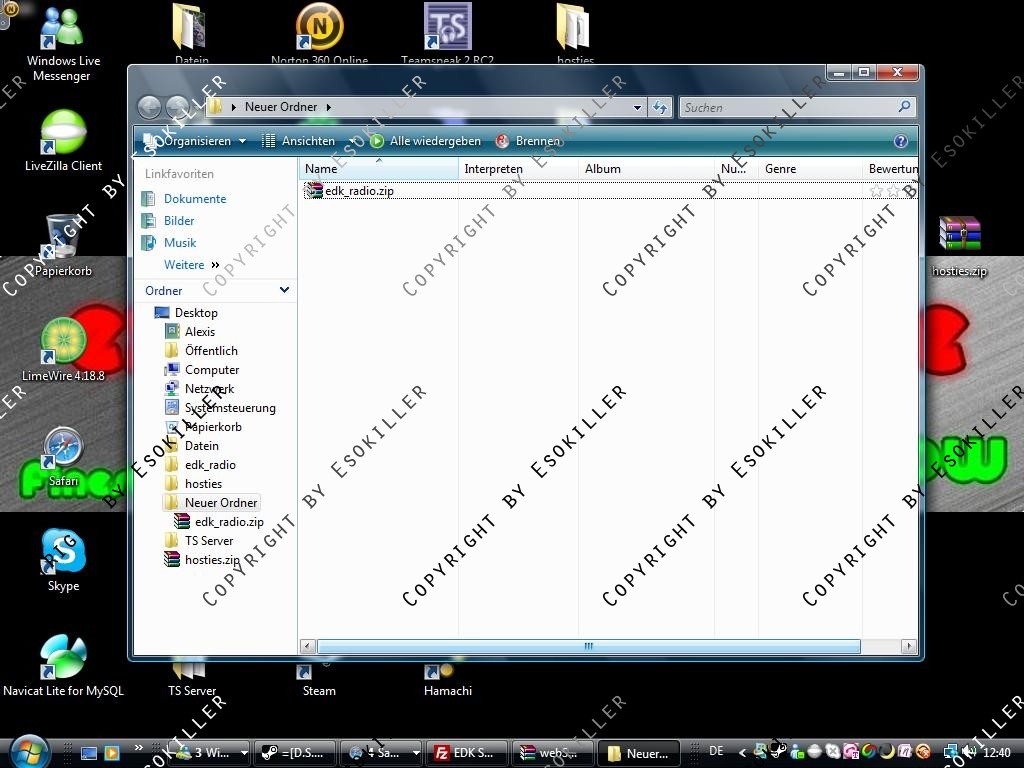Screen dimensions: 1024x768
Task: Open Explorer help question mark icon
Action: [x=901, y=141]
